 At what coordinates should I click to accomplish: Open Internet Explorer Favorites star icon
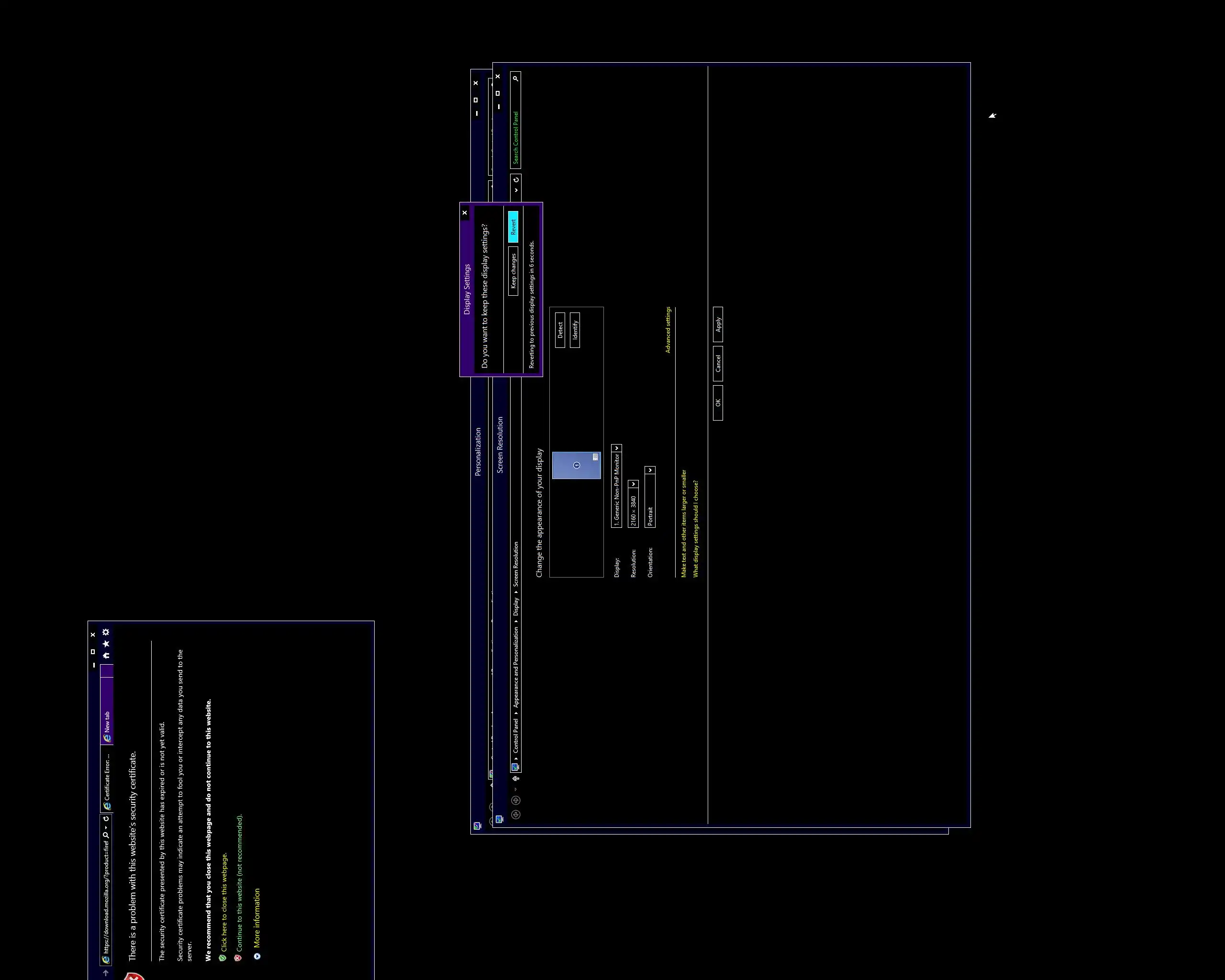coord(106,644)
